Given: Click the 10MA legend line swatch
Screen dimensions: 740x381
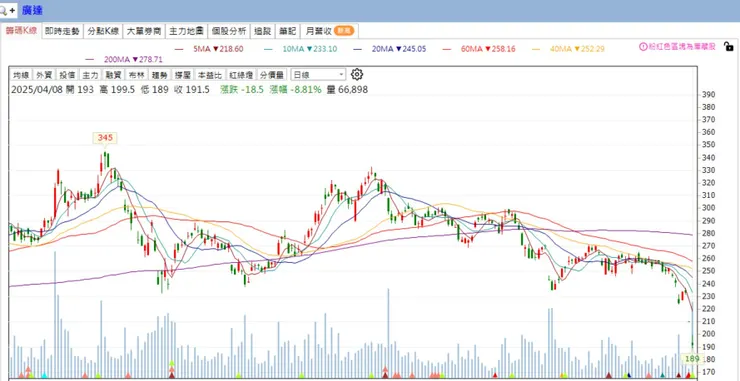Looking at the screenshot, I should 269,49.
